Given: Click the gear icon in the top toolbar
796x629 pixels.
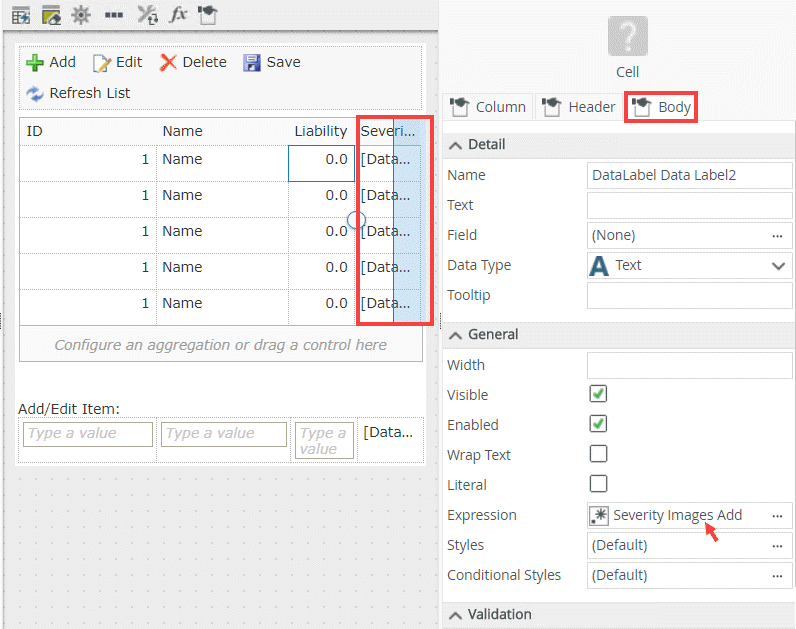Looking at the screenshot, I should point(81,15).
